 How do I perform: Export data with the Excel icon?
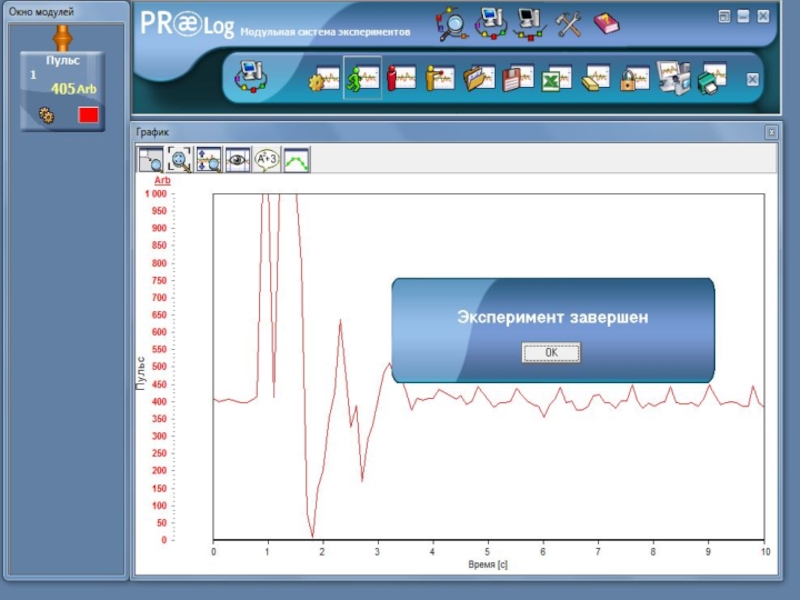(x=556, y=78)
